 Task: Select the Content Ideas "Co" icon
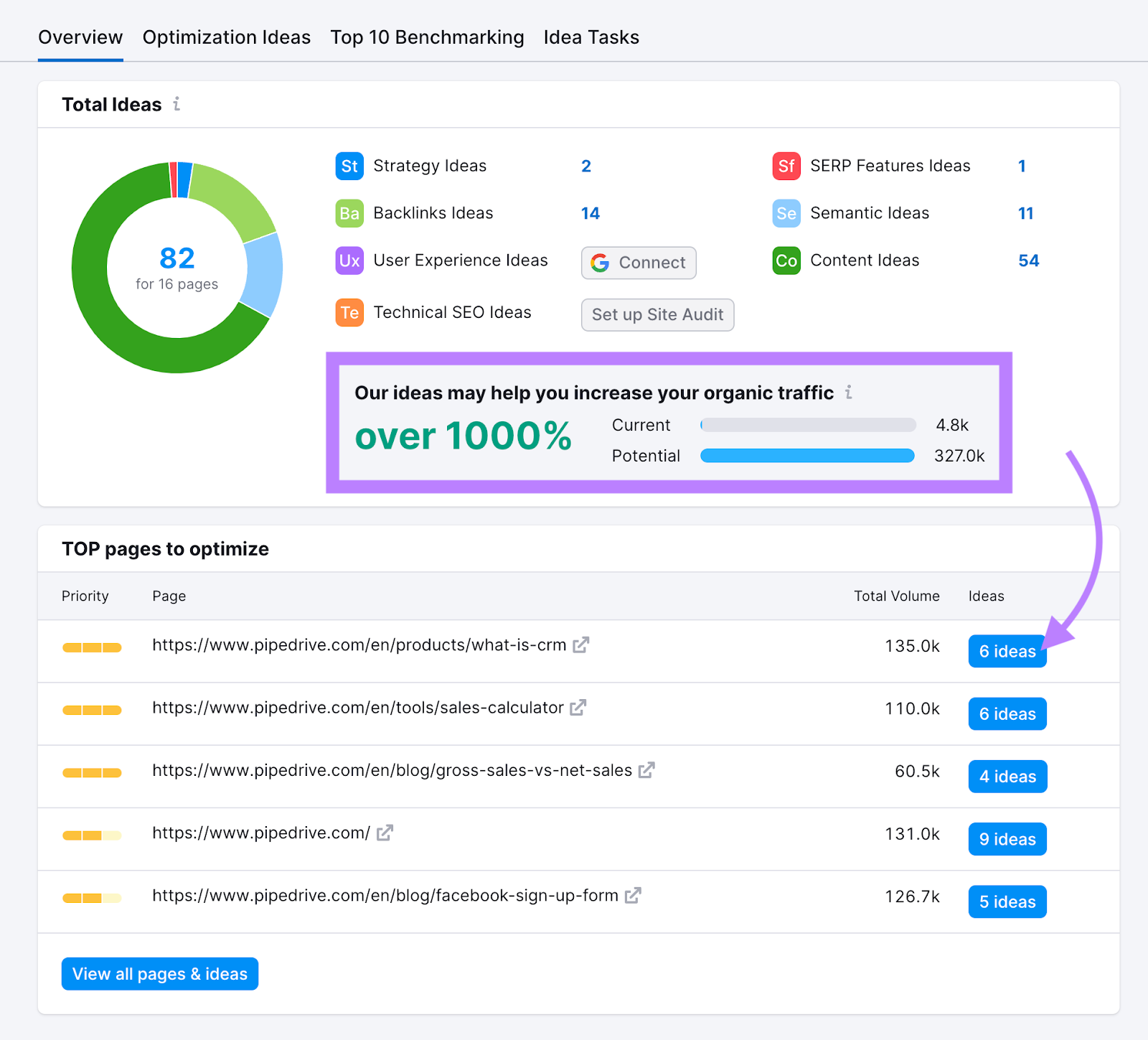[786, 261]
